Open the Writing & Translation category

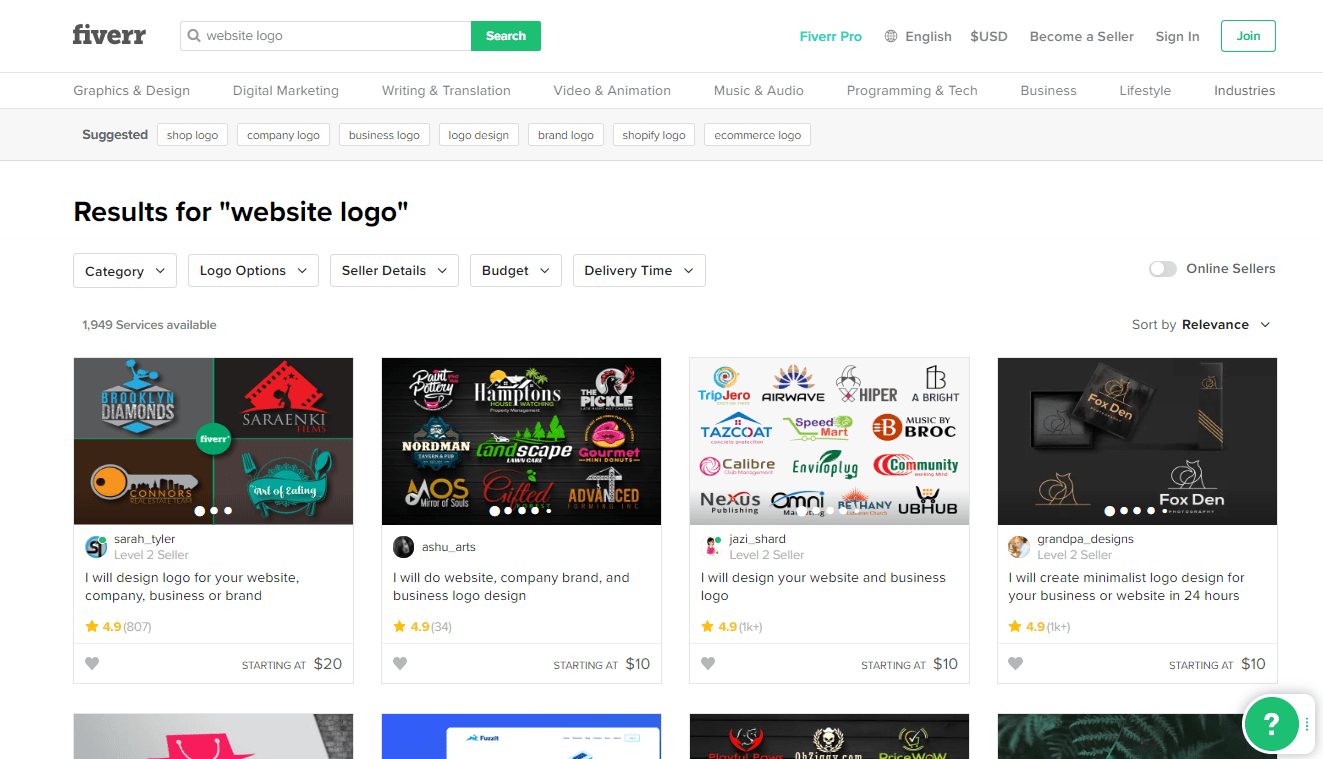click(x=446, y=90)
